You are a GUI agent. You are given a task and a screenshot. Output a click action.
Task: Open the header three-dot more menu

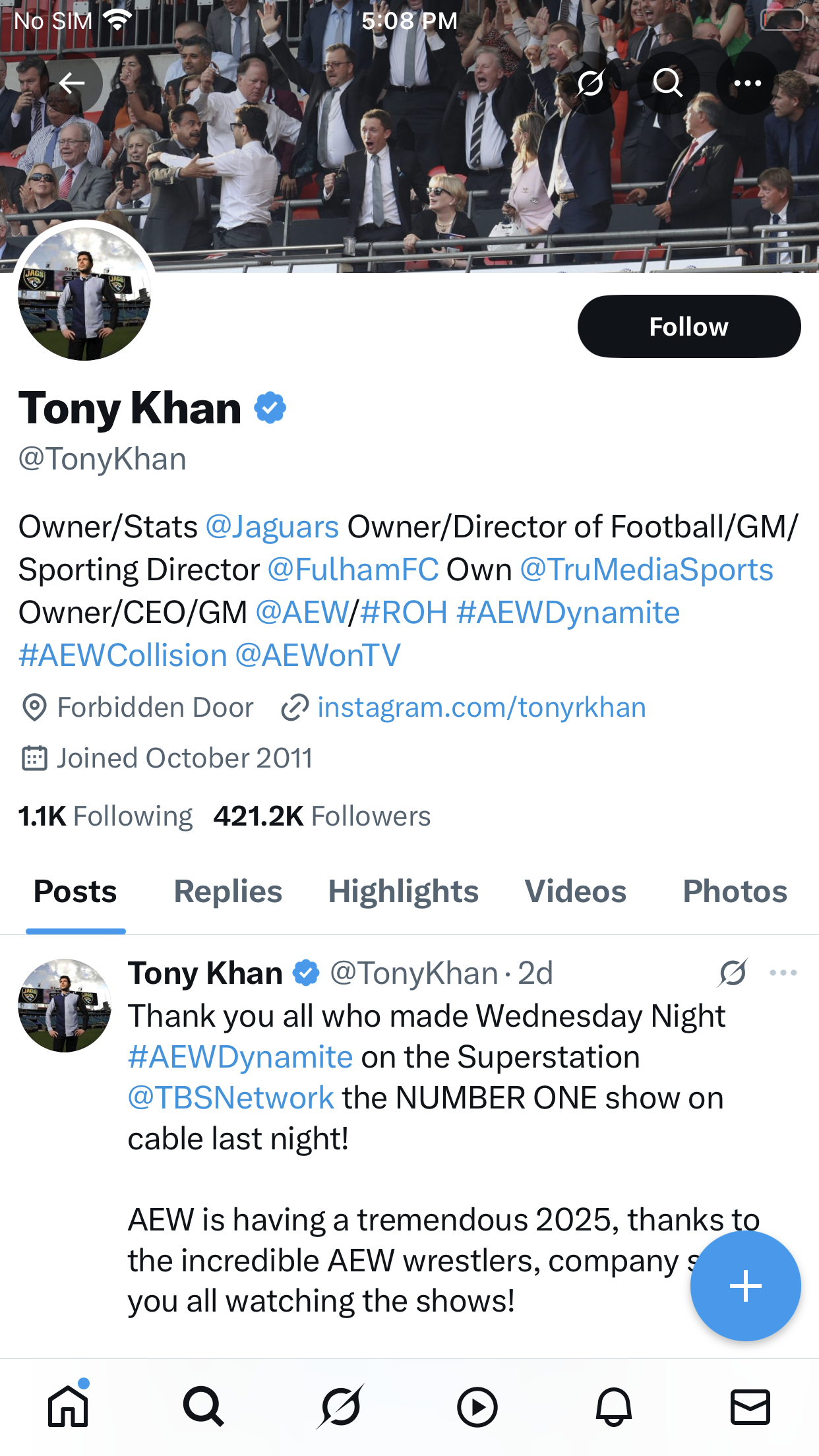coord(747,83)
